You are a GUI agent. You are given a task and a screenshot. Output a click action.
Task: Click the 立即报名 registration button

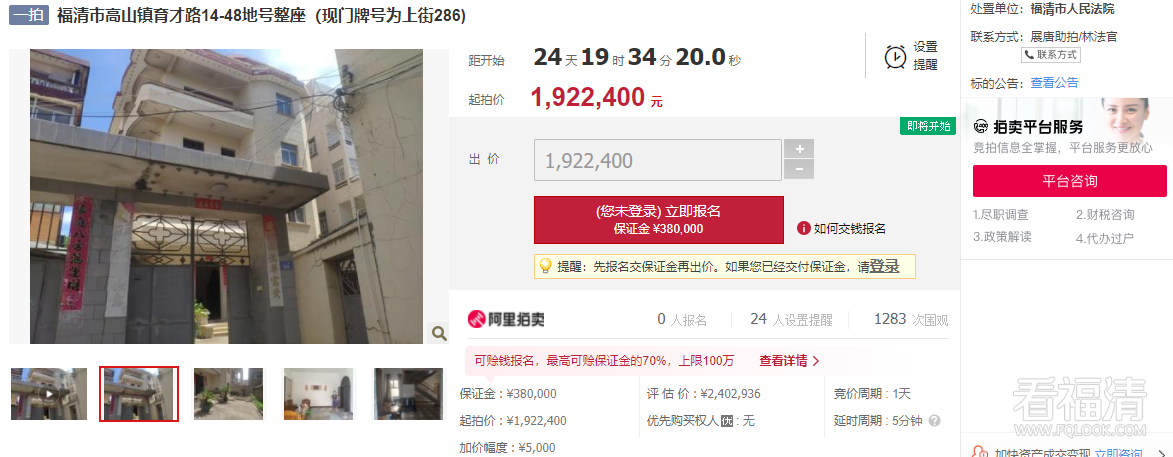pos(658,220)
